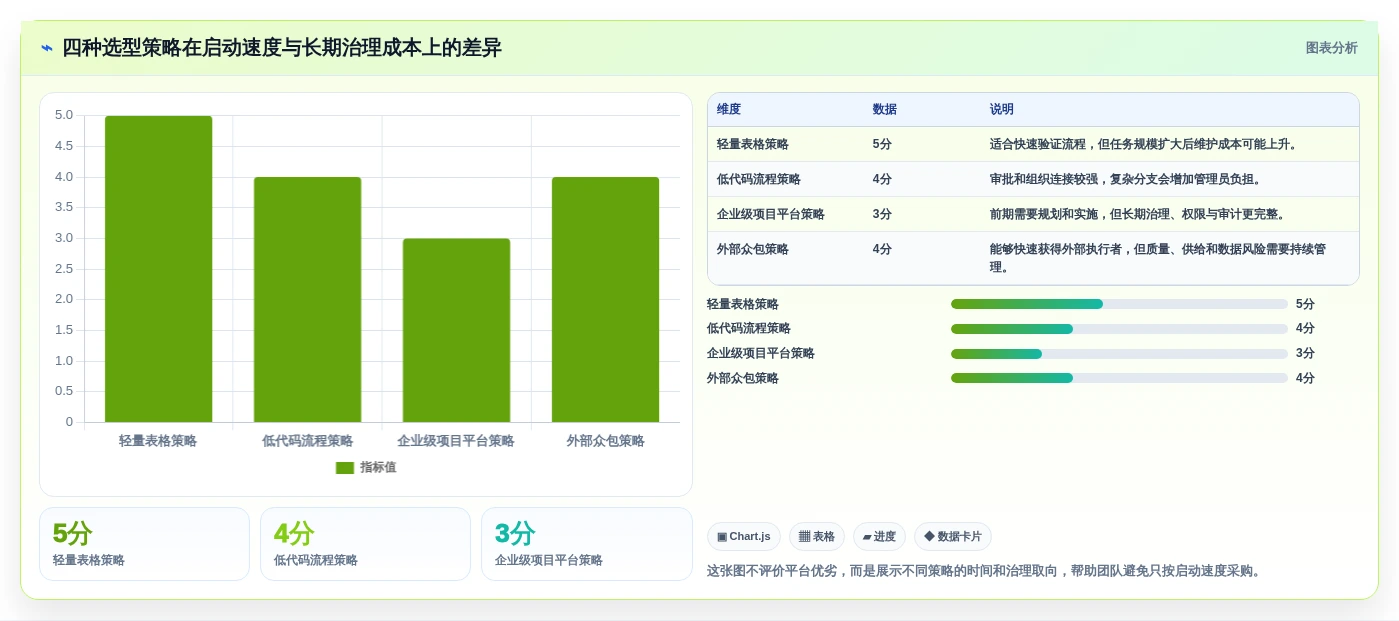Viewport: 1399px width, 621px height.
Task: Click the 数据 column header
Action: coord(885,110)
